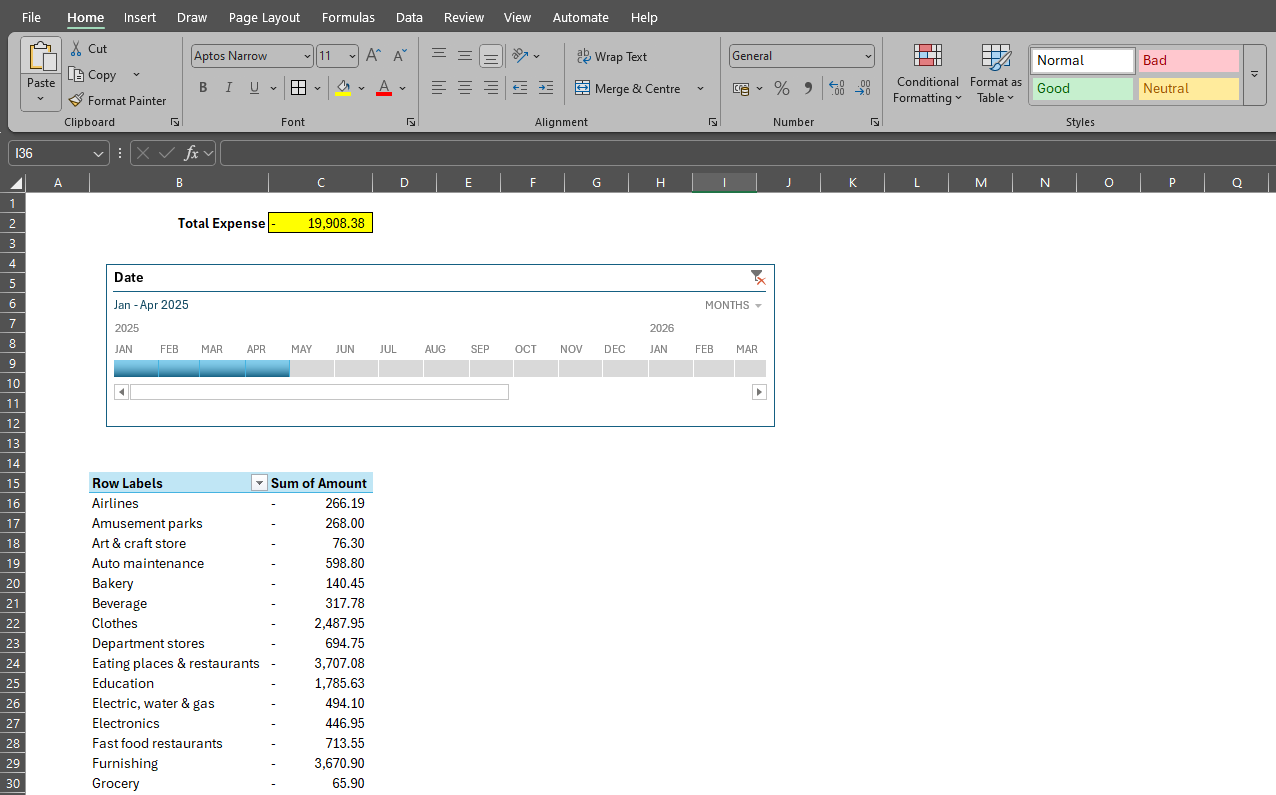Switch to the Page Layout tab
Viewport: 1276px width, 795px height.
pos(264,17)
